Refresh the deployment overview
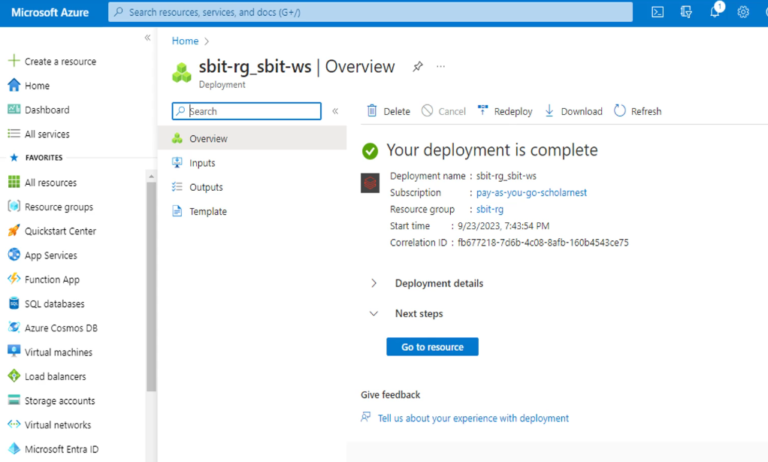The image size is (768, 462). coord(637,111)
